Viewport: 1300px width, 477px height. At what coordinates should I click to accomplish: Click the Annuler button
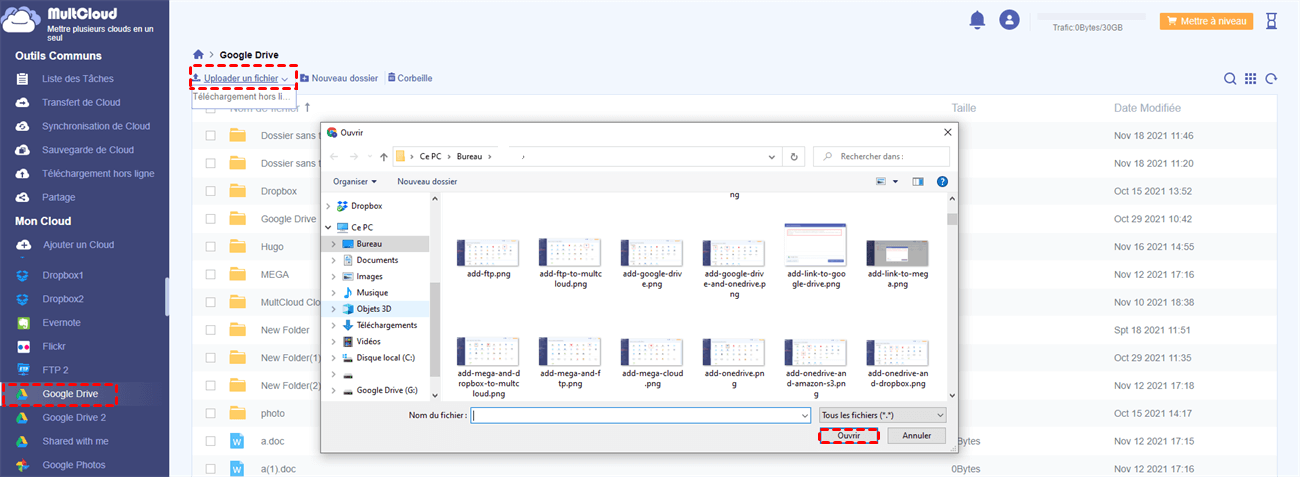(x=917, y=436)
